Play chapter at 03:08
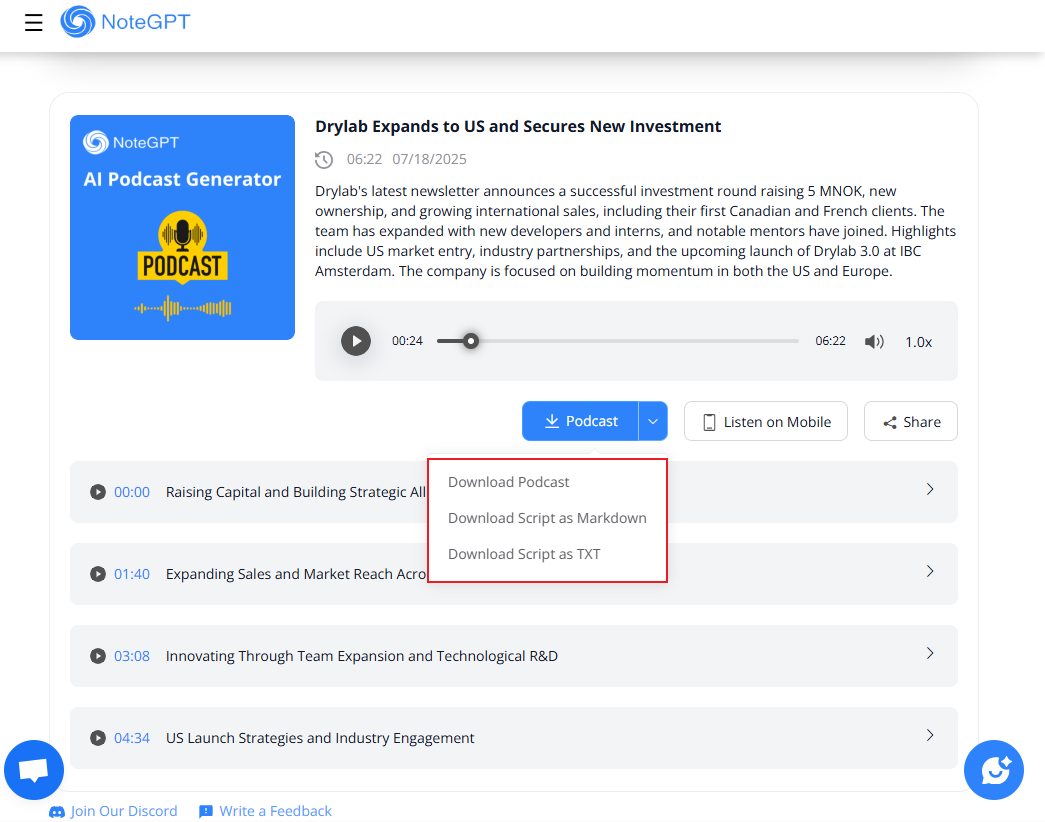 click(x=98, y=656)
